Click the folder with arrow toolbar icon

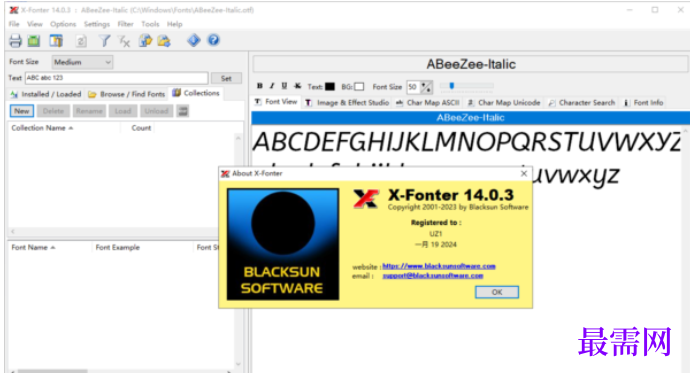[164, 41]
